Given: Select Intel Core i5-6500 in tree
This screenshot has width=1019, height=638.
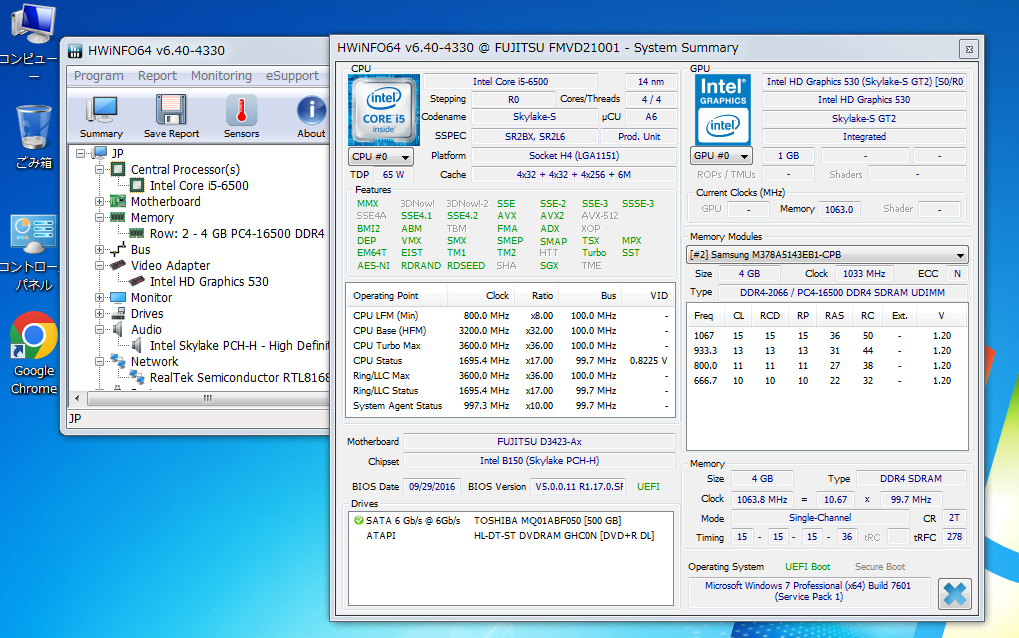Looking at the screenshot, I should coord(199,186).
